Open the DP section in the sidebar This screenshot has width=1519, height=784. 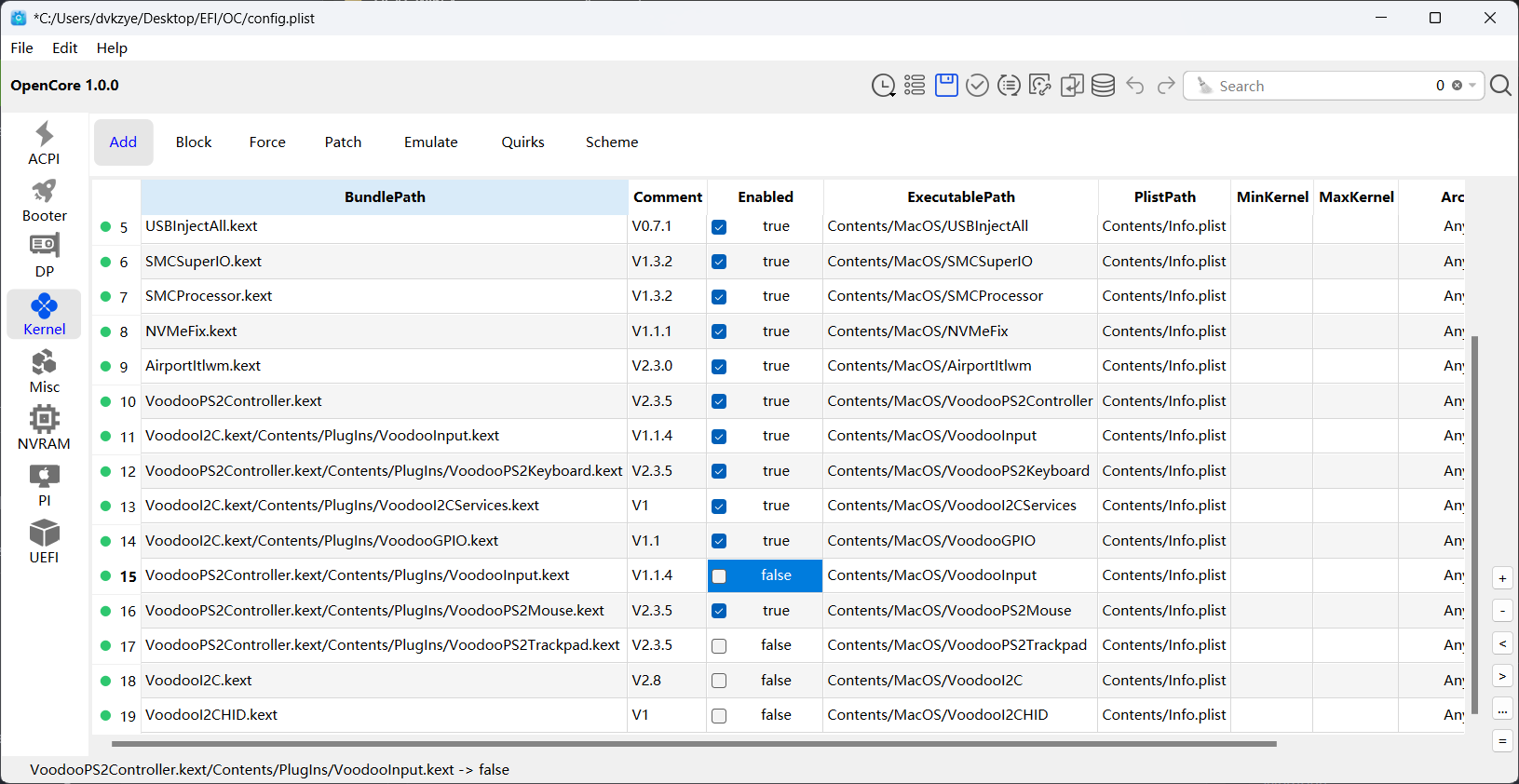(x=44, y=256)
